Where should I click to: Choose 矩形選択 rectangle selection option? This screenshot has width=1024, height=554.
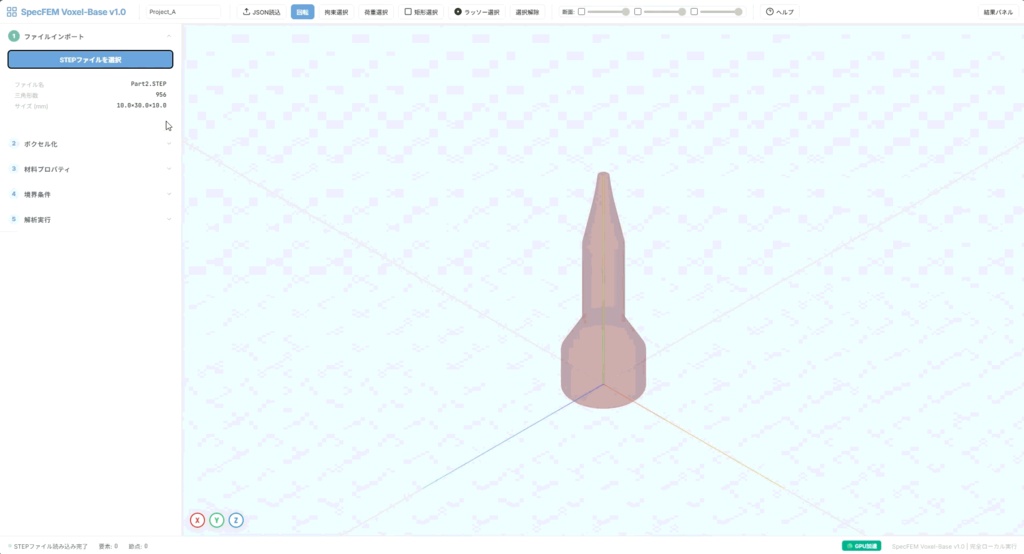[x=421, y=12]
